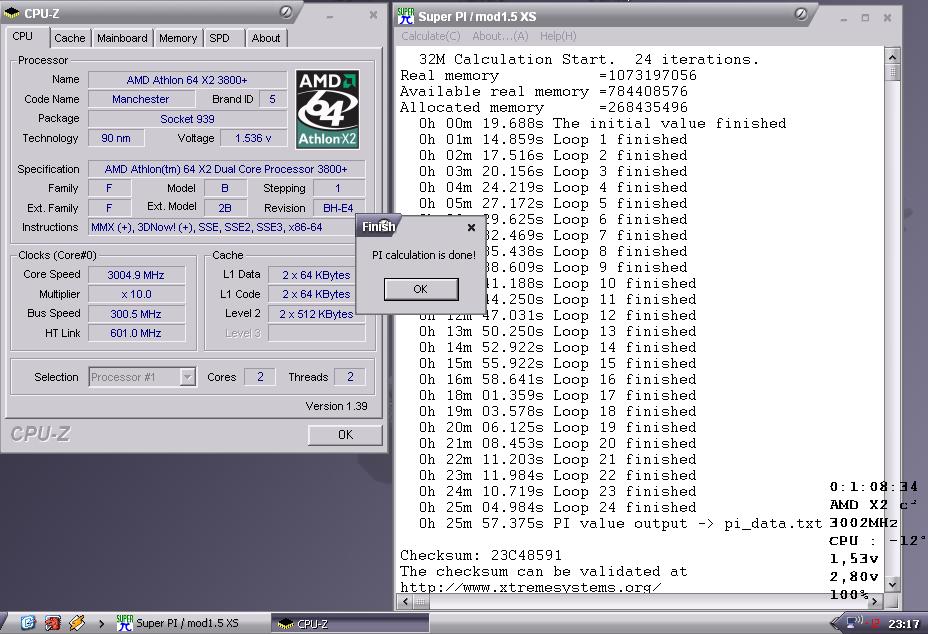
Task: Click the Technology value 90 nm
Action: click(115, 138)
